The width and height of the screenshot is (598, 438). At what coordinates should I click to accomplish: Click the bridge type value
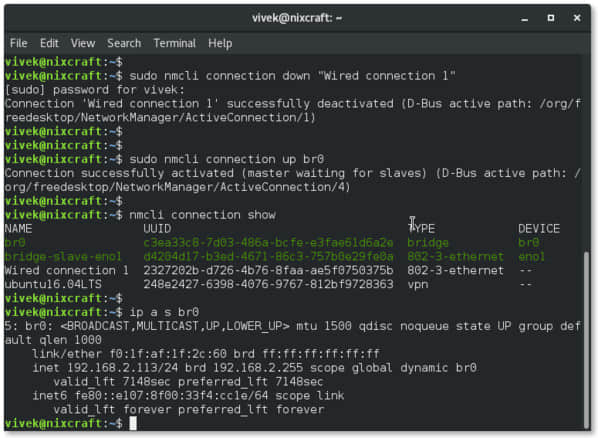pos(428,243)
